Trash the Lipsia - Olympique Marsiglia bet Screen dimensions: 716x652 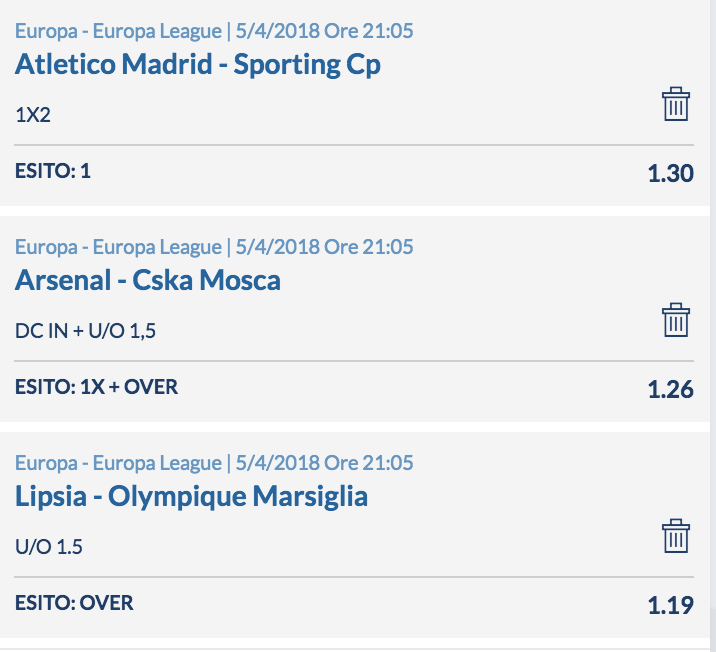pyautogui.click(x=676, y=536)
